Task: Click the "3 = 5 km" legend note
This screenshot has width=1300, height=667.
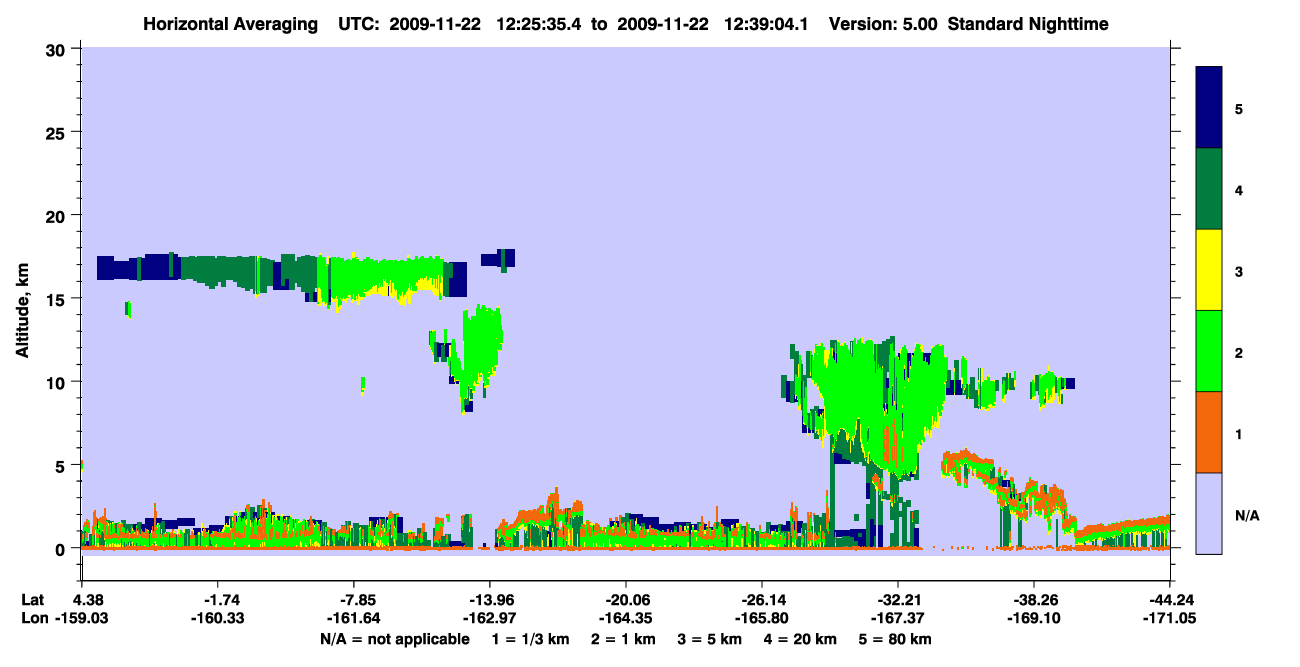Action: pos(709,639)
